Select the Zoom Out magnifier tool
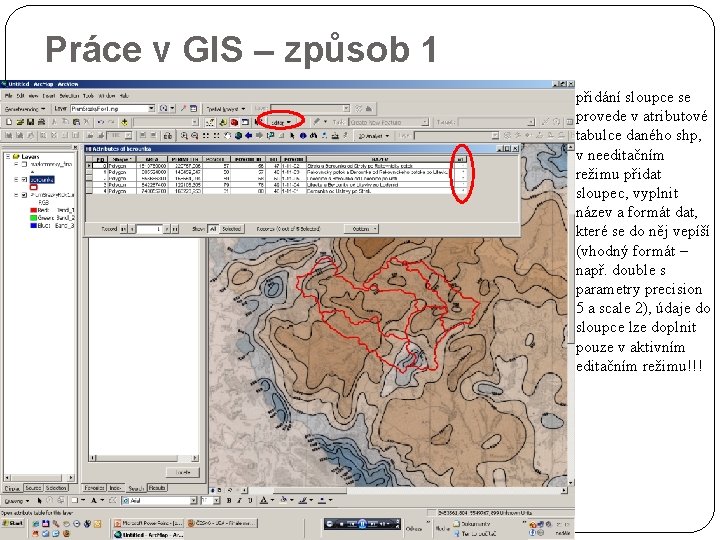 [x=195, y=135]
